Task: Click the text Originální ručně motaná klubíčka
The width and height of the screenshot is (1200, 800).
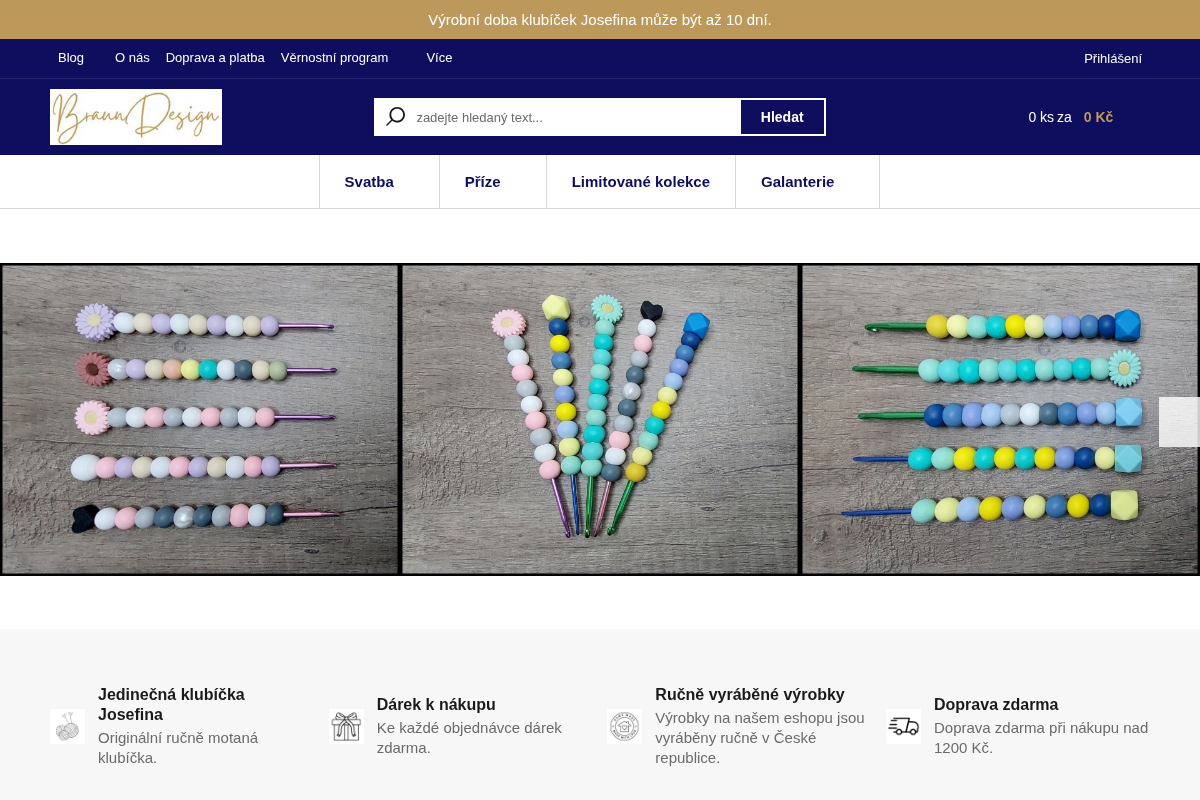Action: click(x=178, y=748)
